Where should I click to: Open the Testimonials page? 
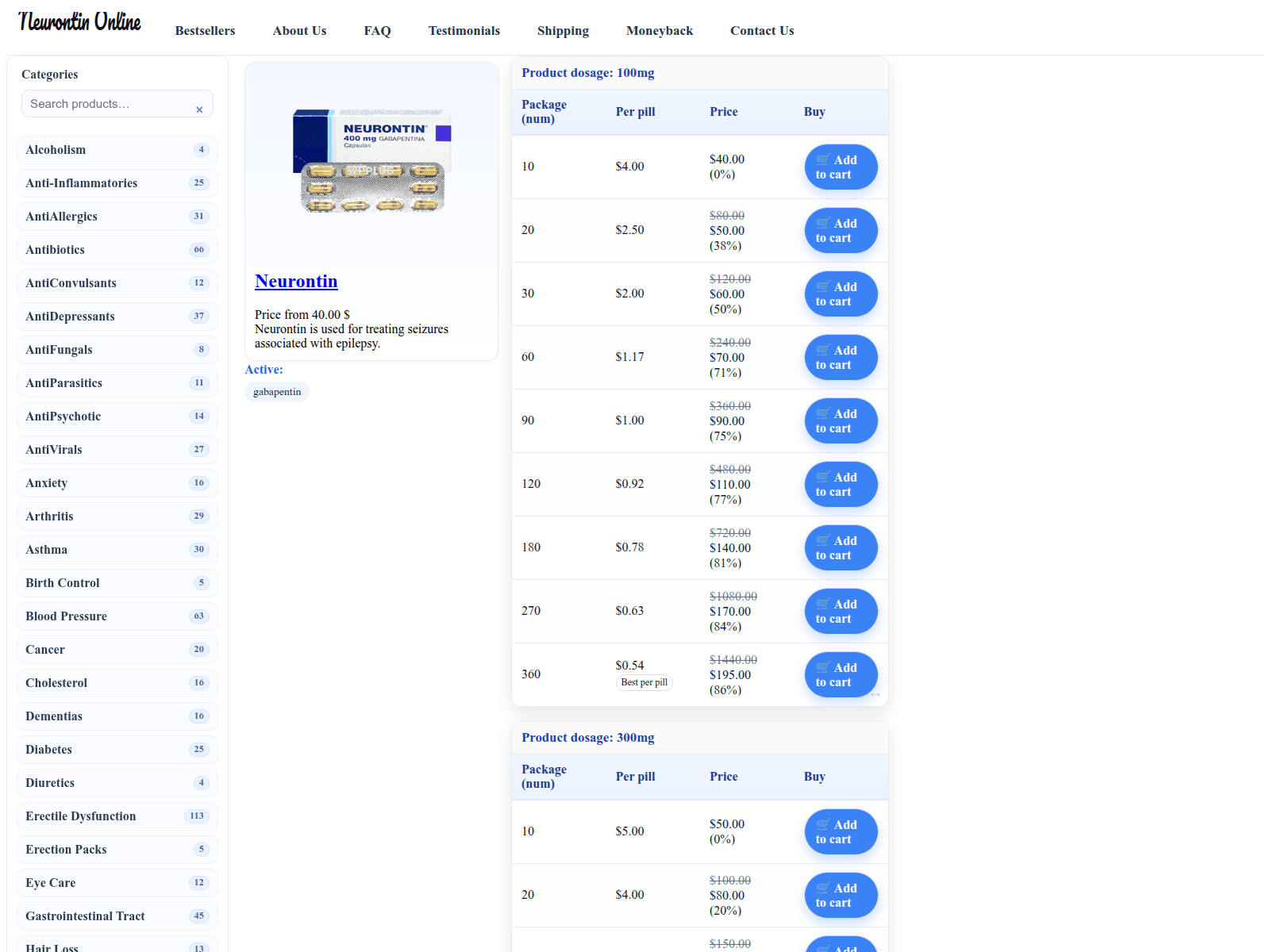click(464, 31)
